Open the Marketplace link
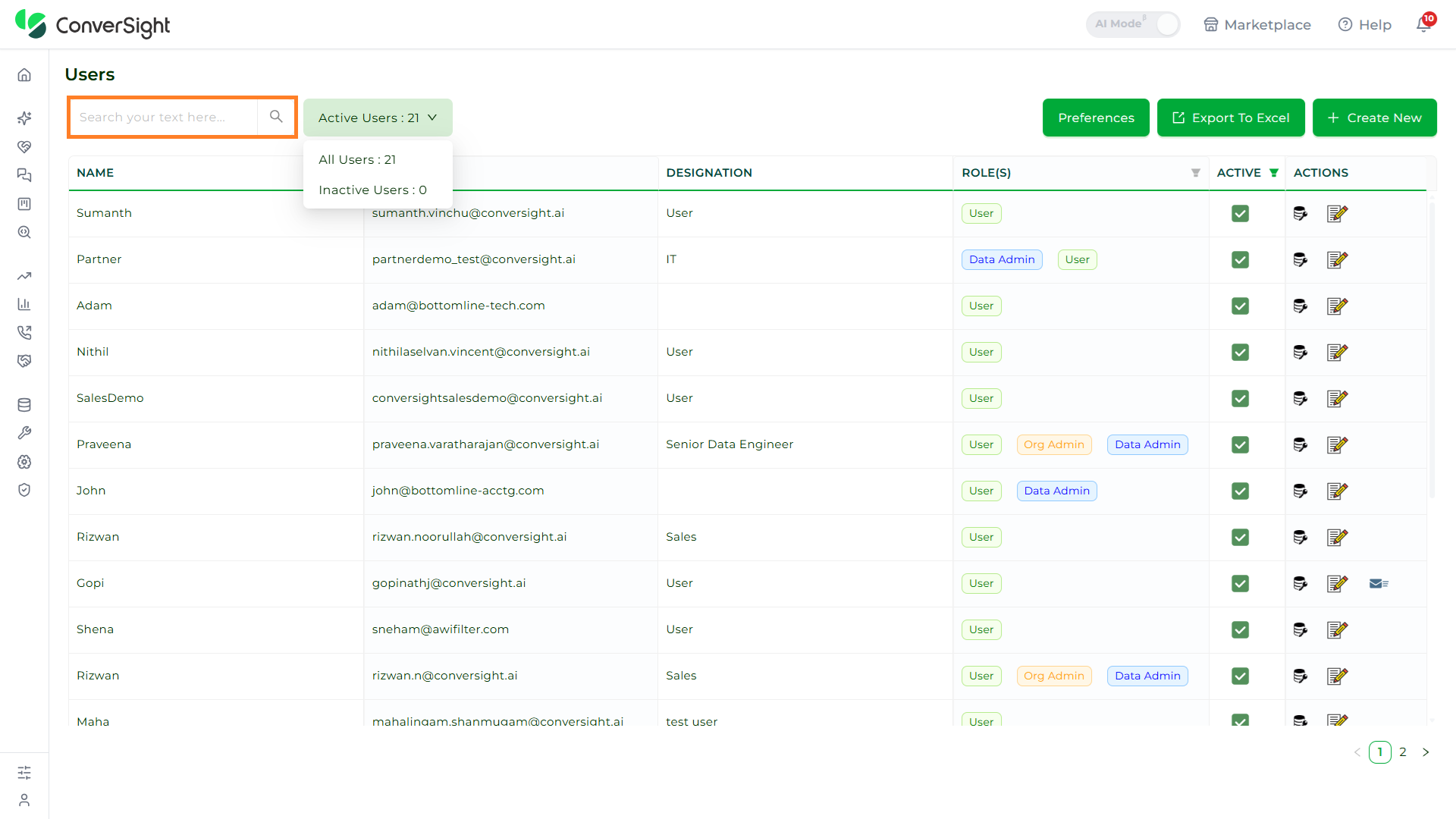Viewport: 1456px width, 819px height. 1257,24
